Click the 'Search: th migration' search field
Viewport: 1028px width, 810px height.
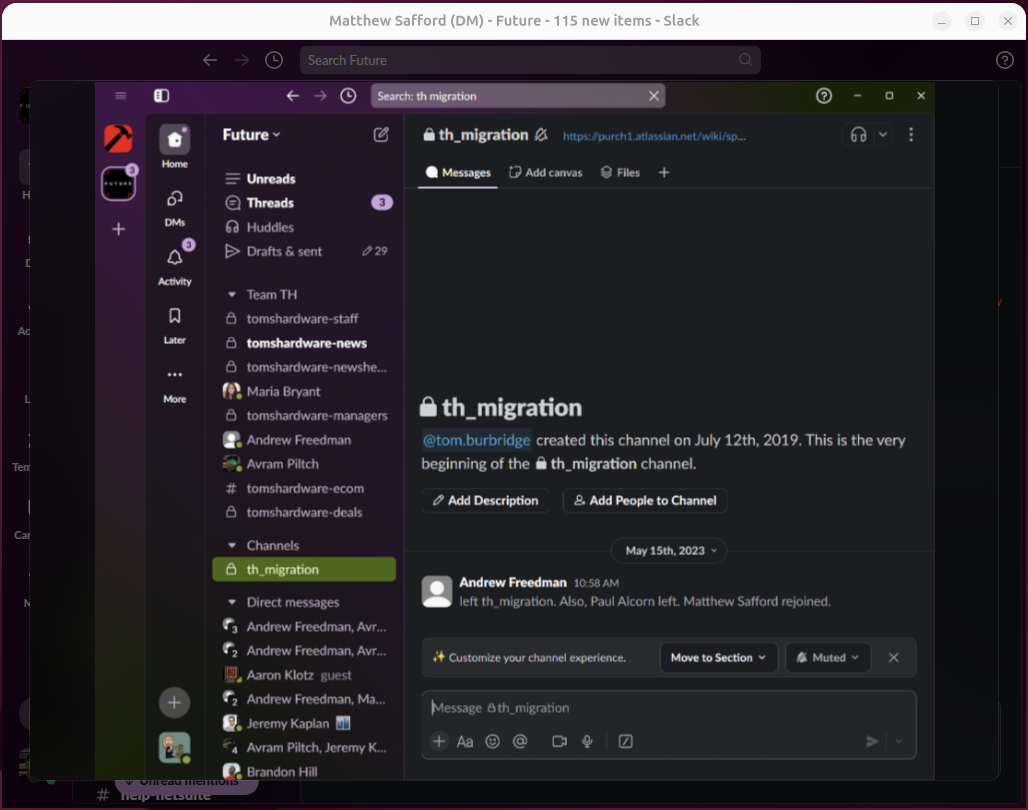518,96
